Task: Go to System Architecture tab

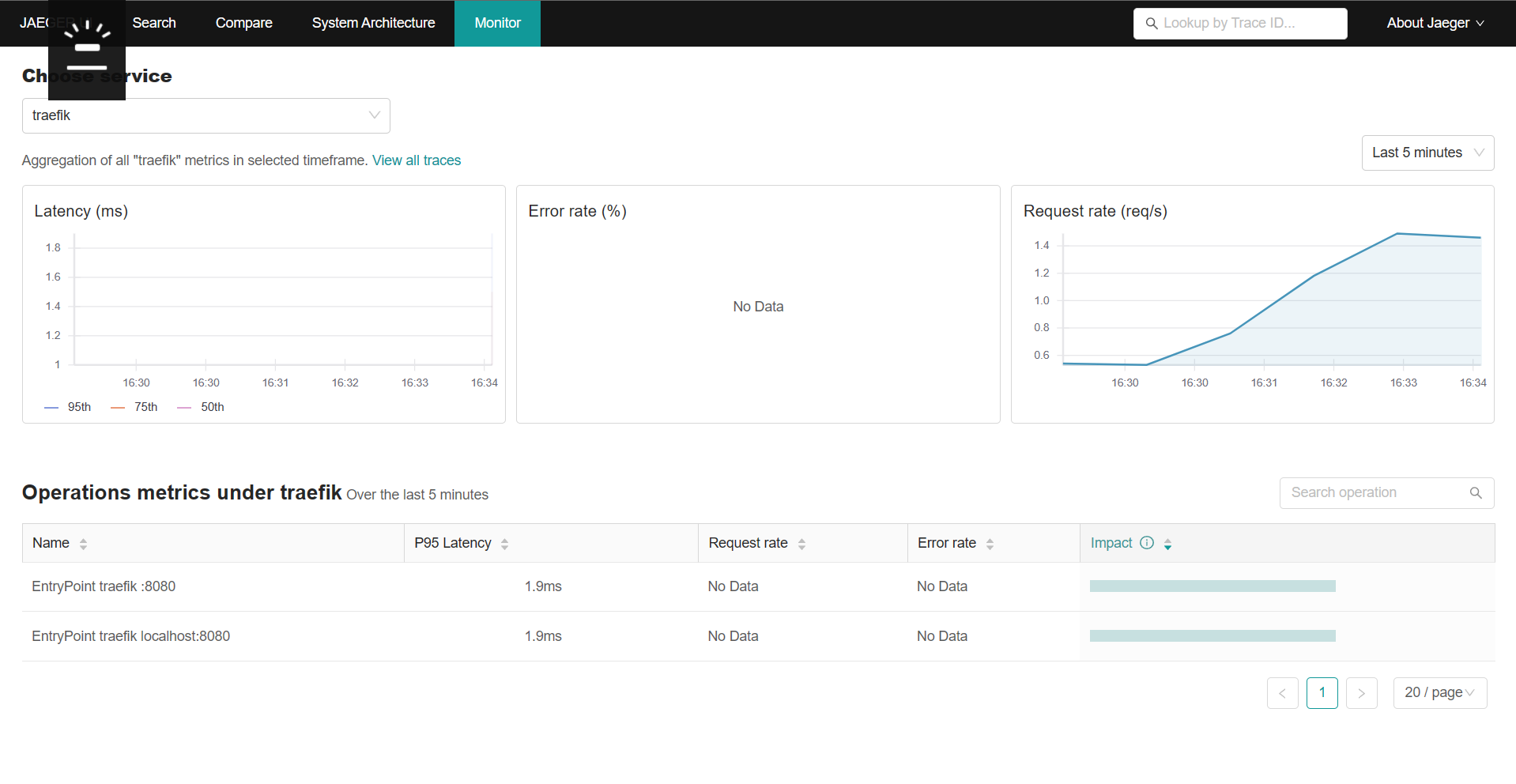Action: point(373,23)
